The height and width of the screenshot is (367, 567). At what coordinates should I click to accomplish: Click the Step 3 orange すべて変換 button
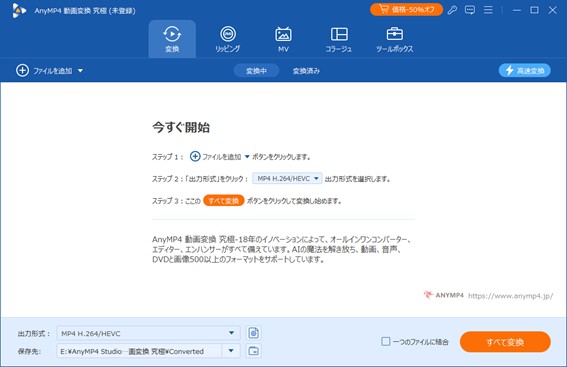coord(223,201)
